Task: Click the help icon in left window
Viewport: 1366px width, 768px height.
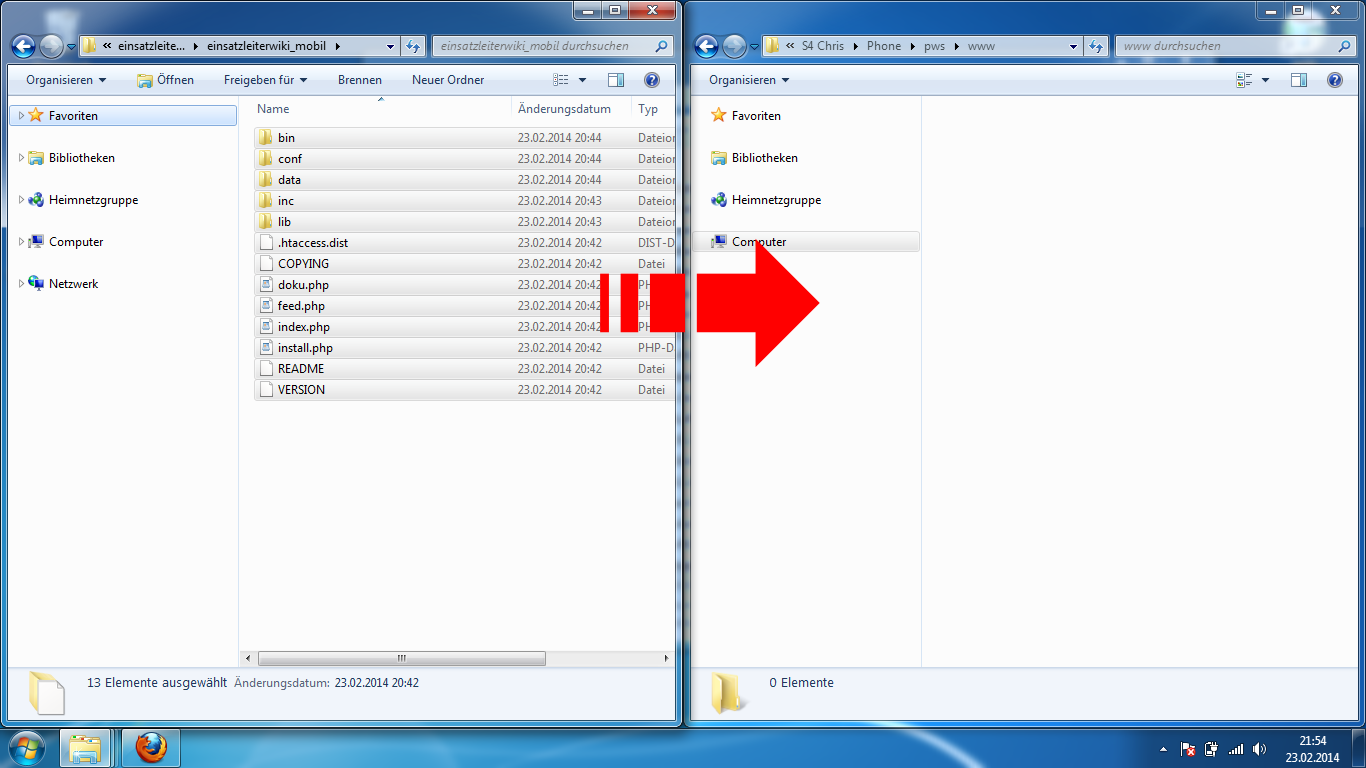Action: click(652, 80)
